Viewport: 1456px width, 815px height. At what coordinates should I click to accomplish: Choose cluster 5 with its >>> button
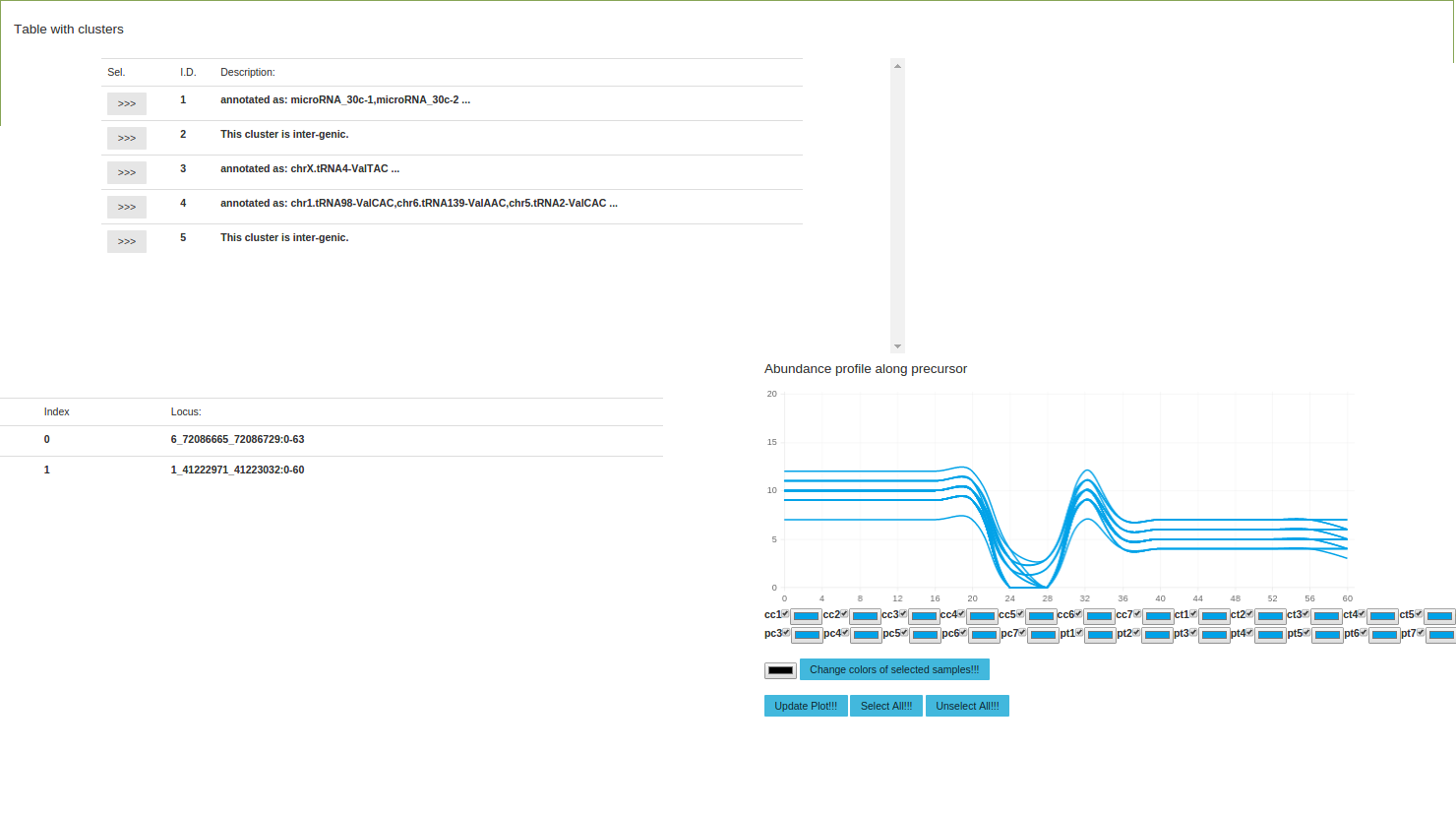point(127,241)
